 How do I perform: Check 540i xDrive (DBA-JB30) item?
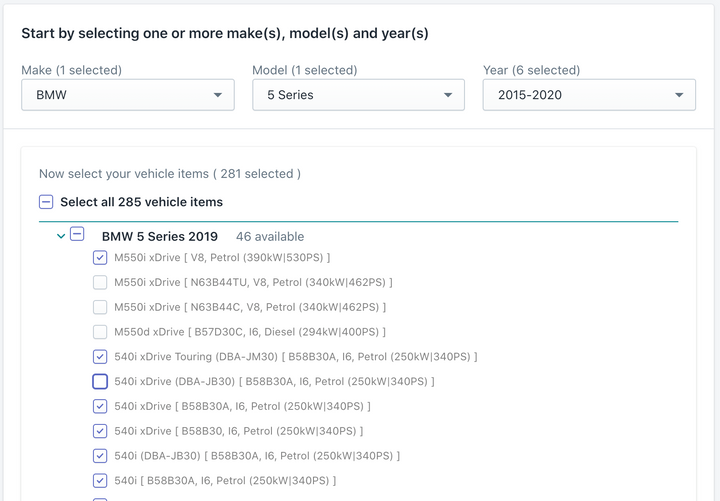[100, 382]
